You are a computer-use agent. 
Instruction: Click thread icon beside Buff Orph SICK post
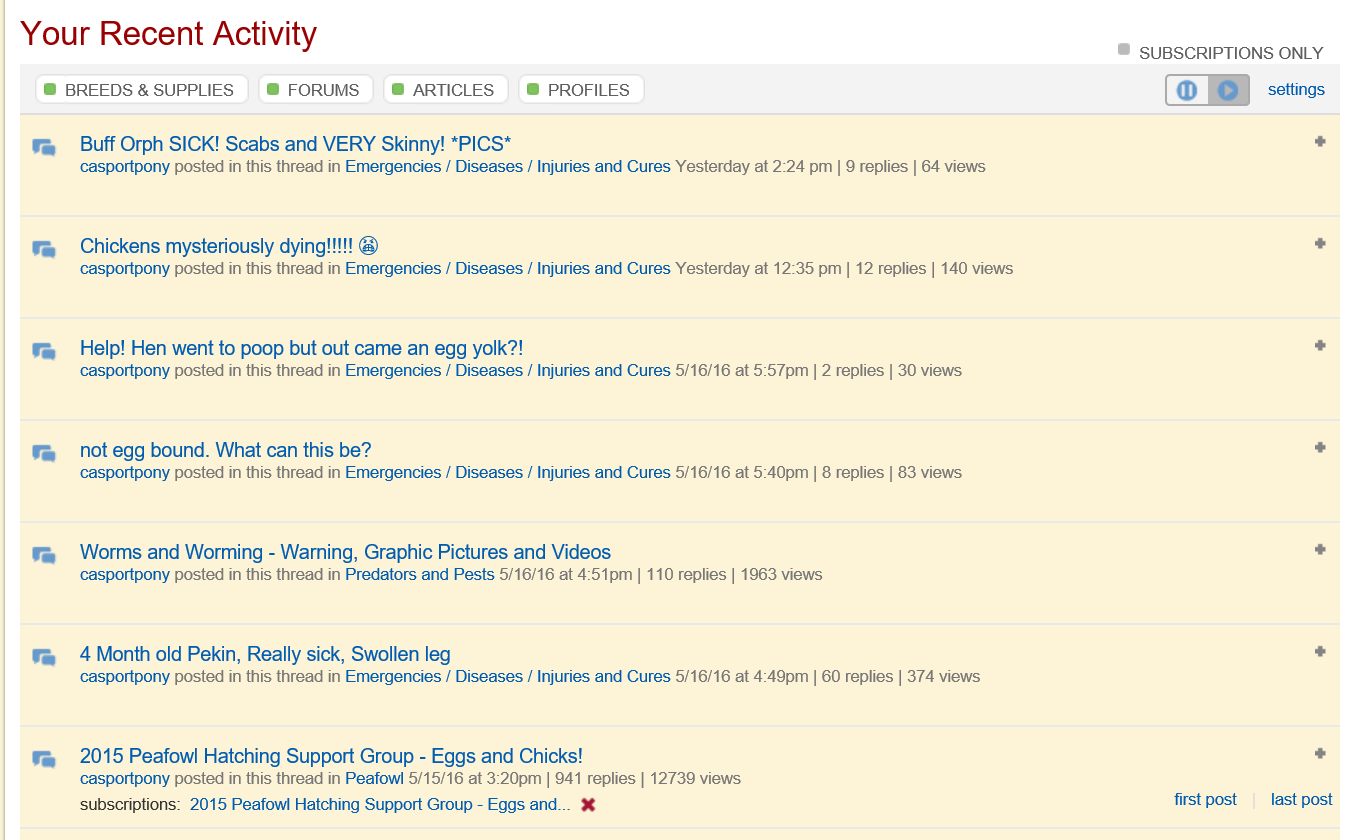pos(44,148)
